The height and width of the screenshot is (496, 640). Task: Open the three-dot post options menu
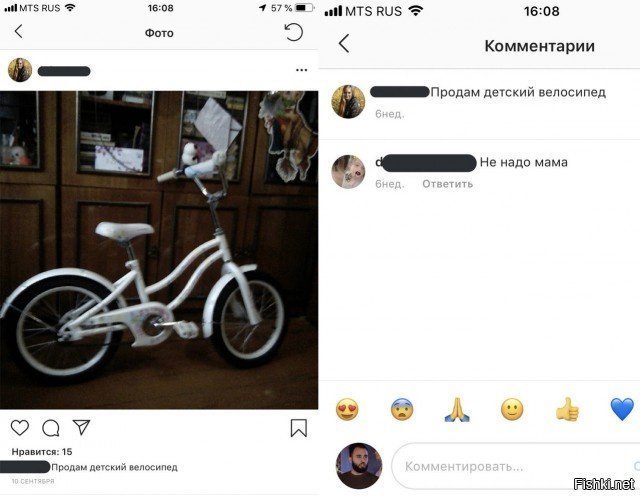point(302,70)
